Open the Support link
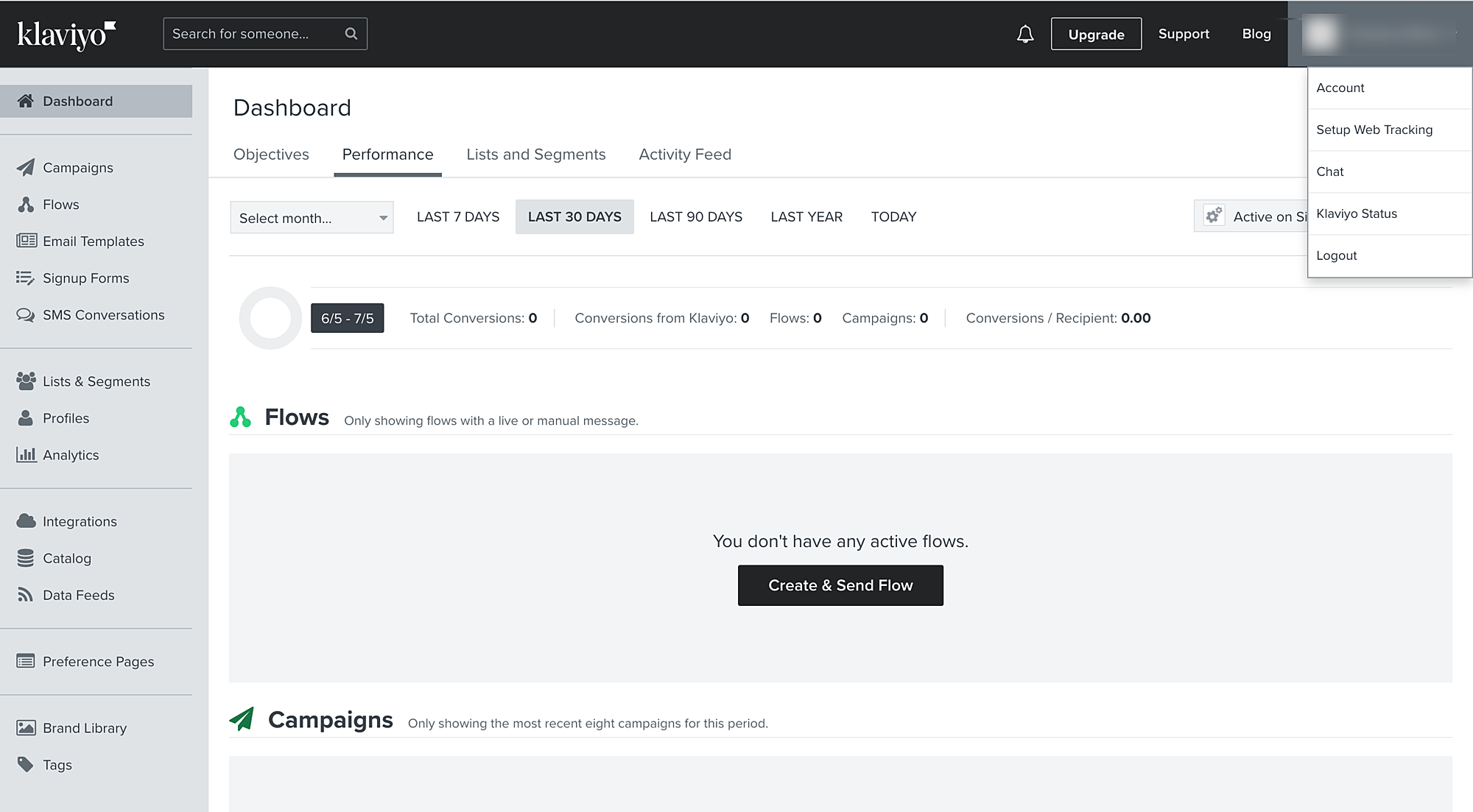The height and width of the screenshot is (812, 1473). [x=1184, y=34]
